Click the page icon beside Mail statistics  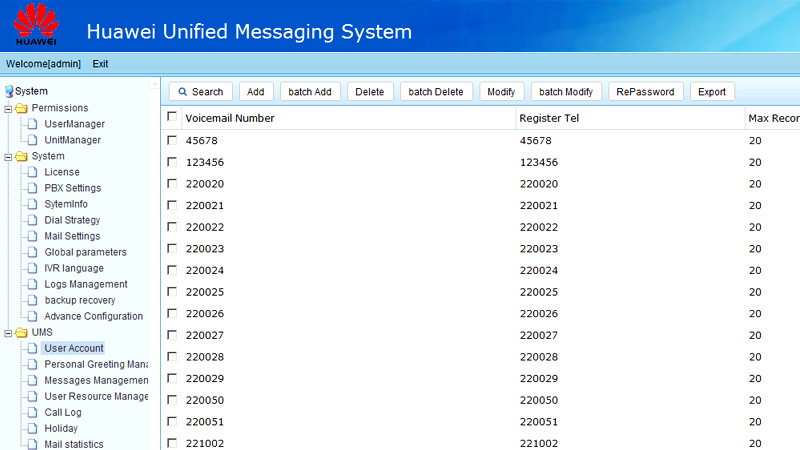pos(32,444)
